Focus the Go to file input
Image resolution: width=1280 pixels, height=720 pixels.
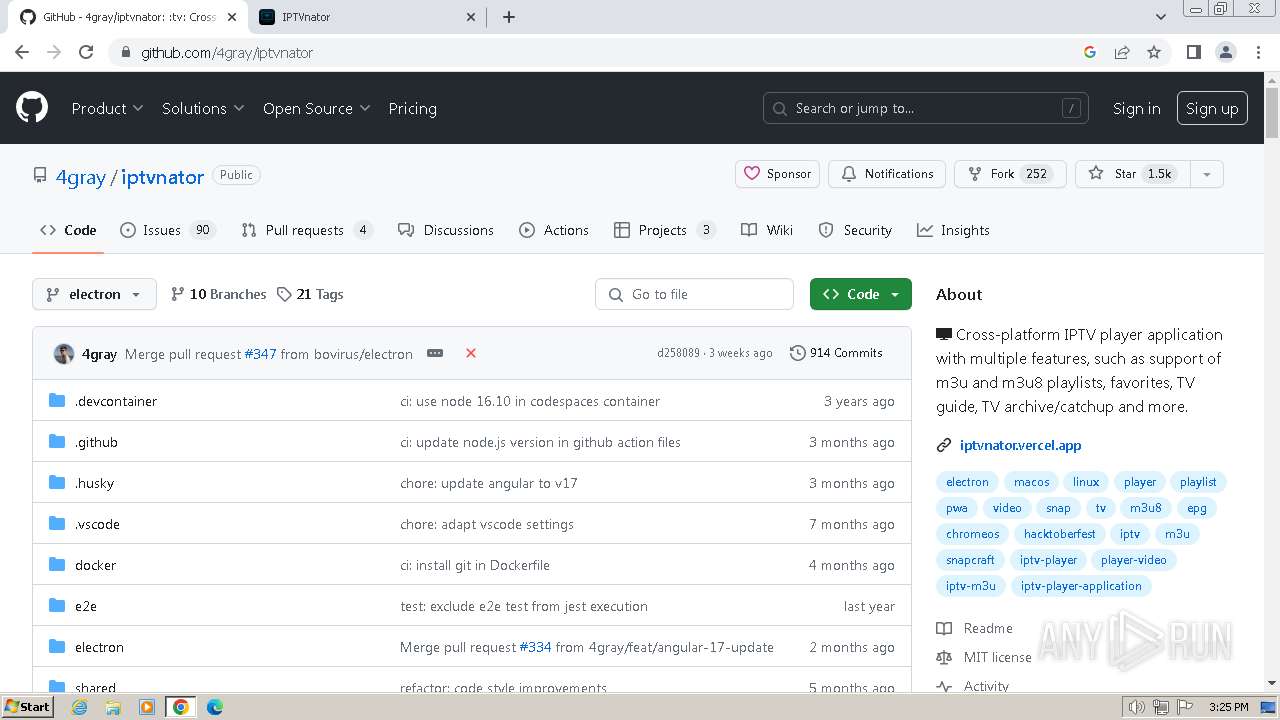click(695, 294)
